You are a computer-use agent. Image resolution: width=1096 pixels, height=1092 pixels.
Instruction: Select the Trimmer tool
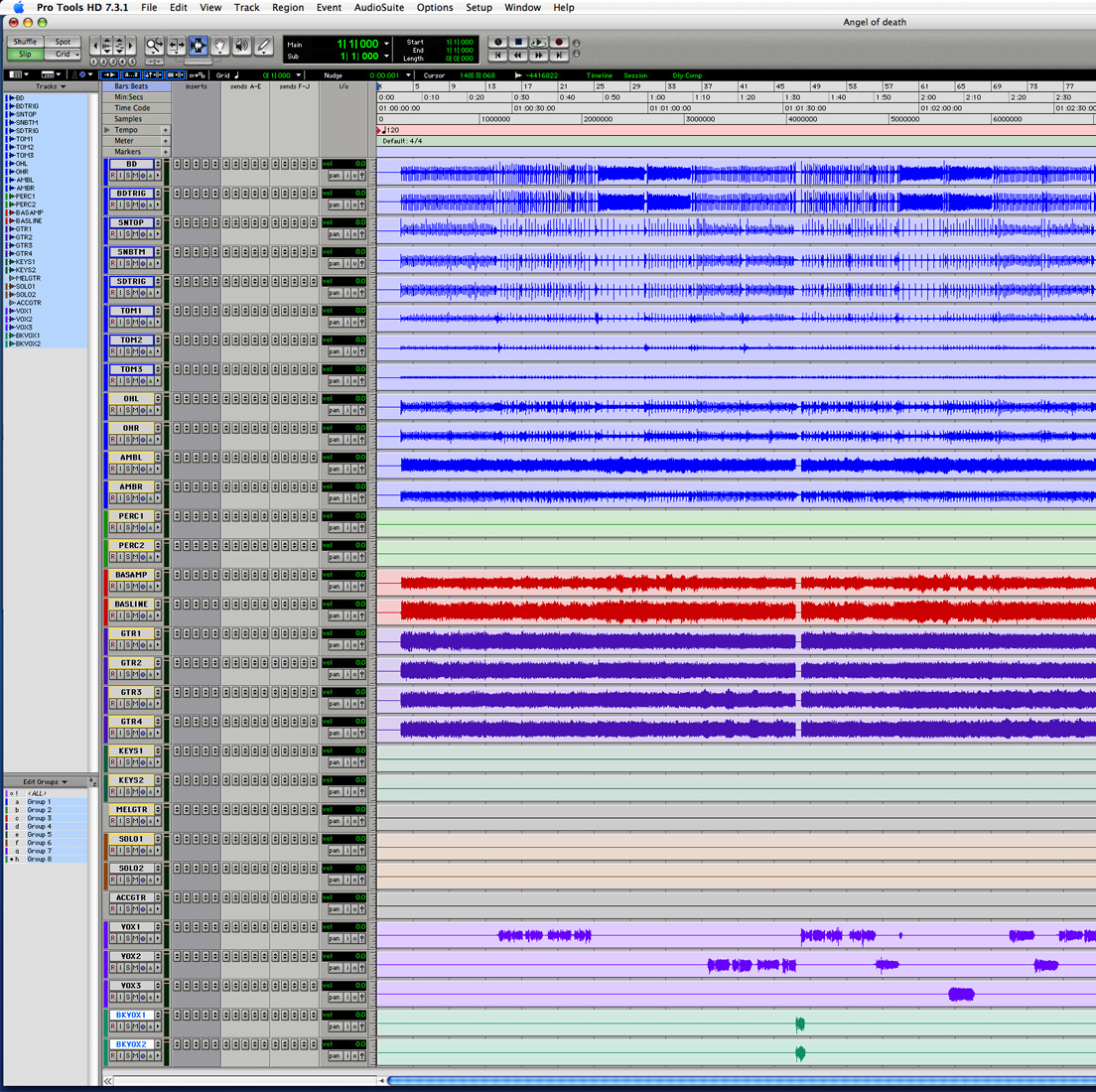[x=176, y=46]
